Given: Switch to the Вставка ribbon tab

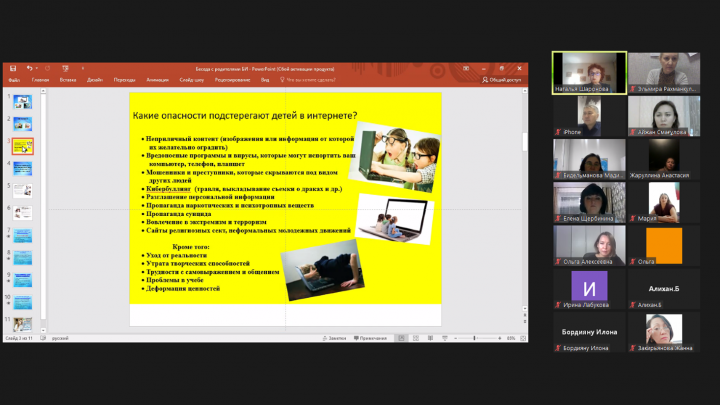Looking at the screenshot, I should (x=68, y=79).
